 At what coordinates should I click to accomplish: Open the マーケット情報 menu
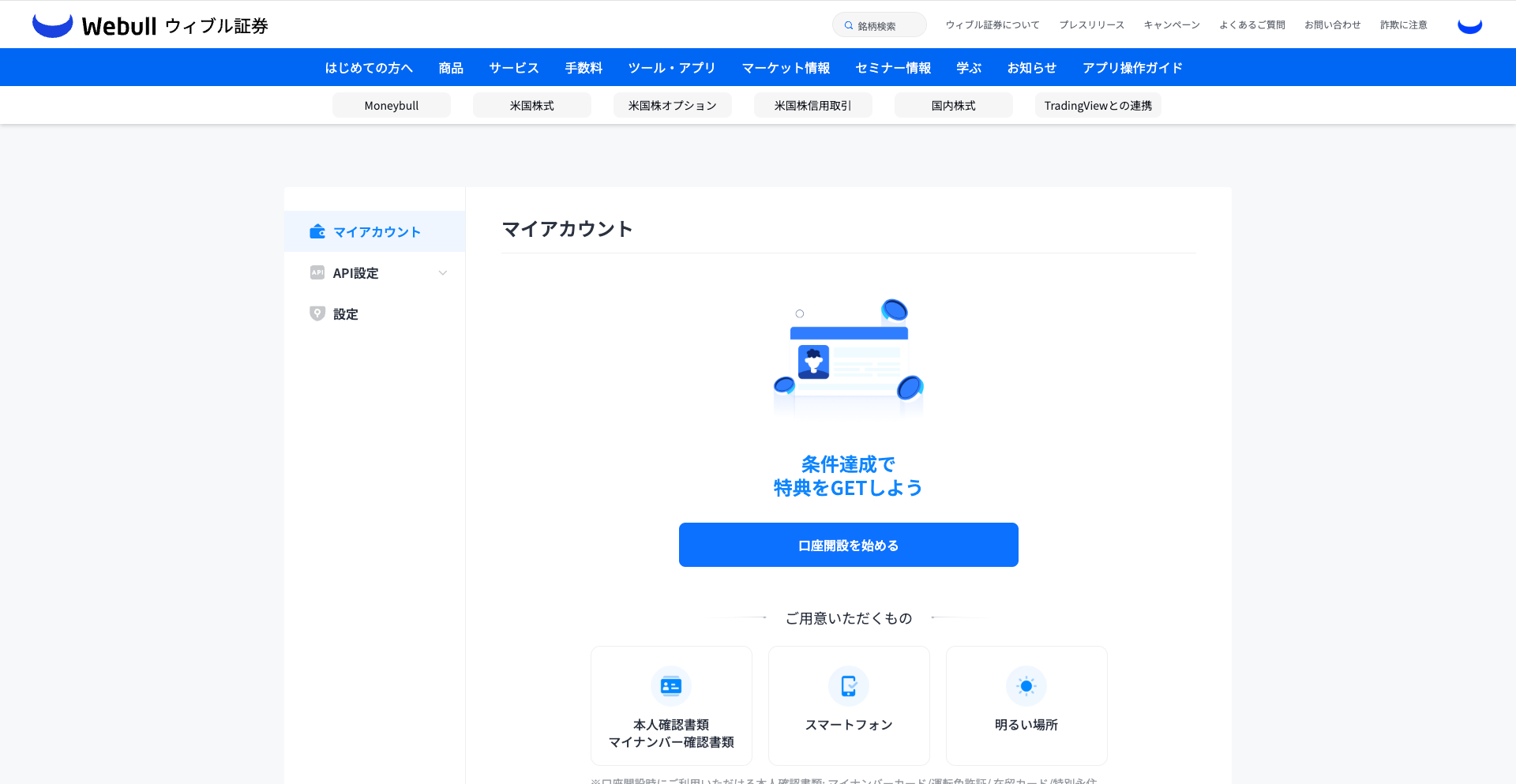coord(786,68)
